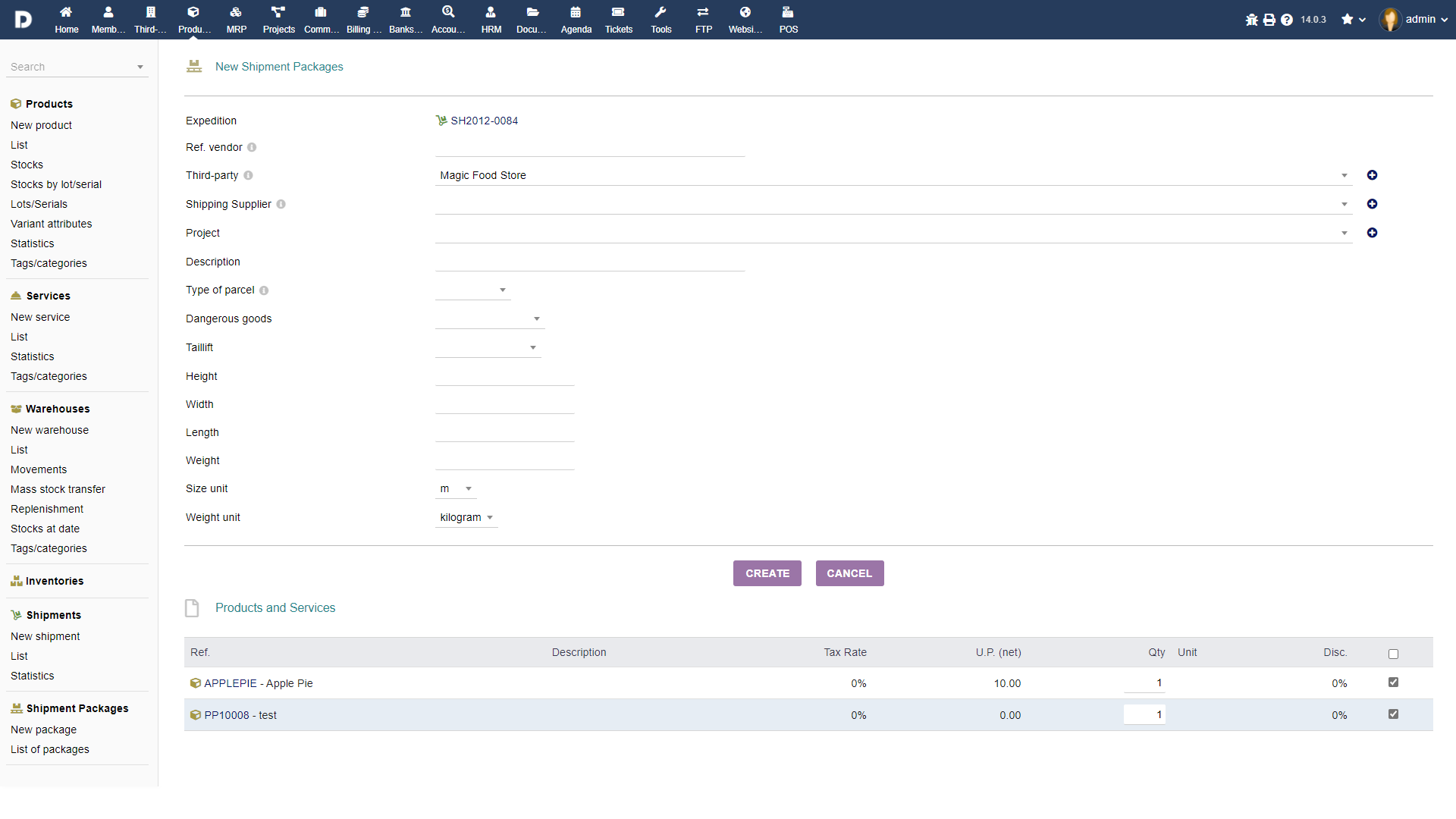Click the Dolibarr logo icon
Viewport: 1456px width, 819px height.
click(x=23, y=19)
